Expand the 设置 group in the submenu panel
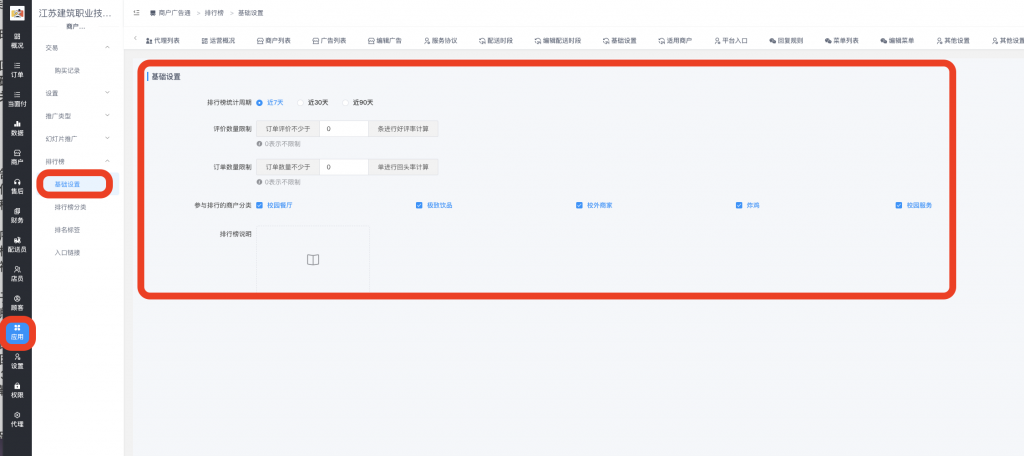 tap(78, 93)
